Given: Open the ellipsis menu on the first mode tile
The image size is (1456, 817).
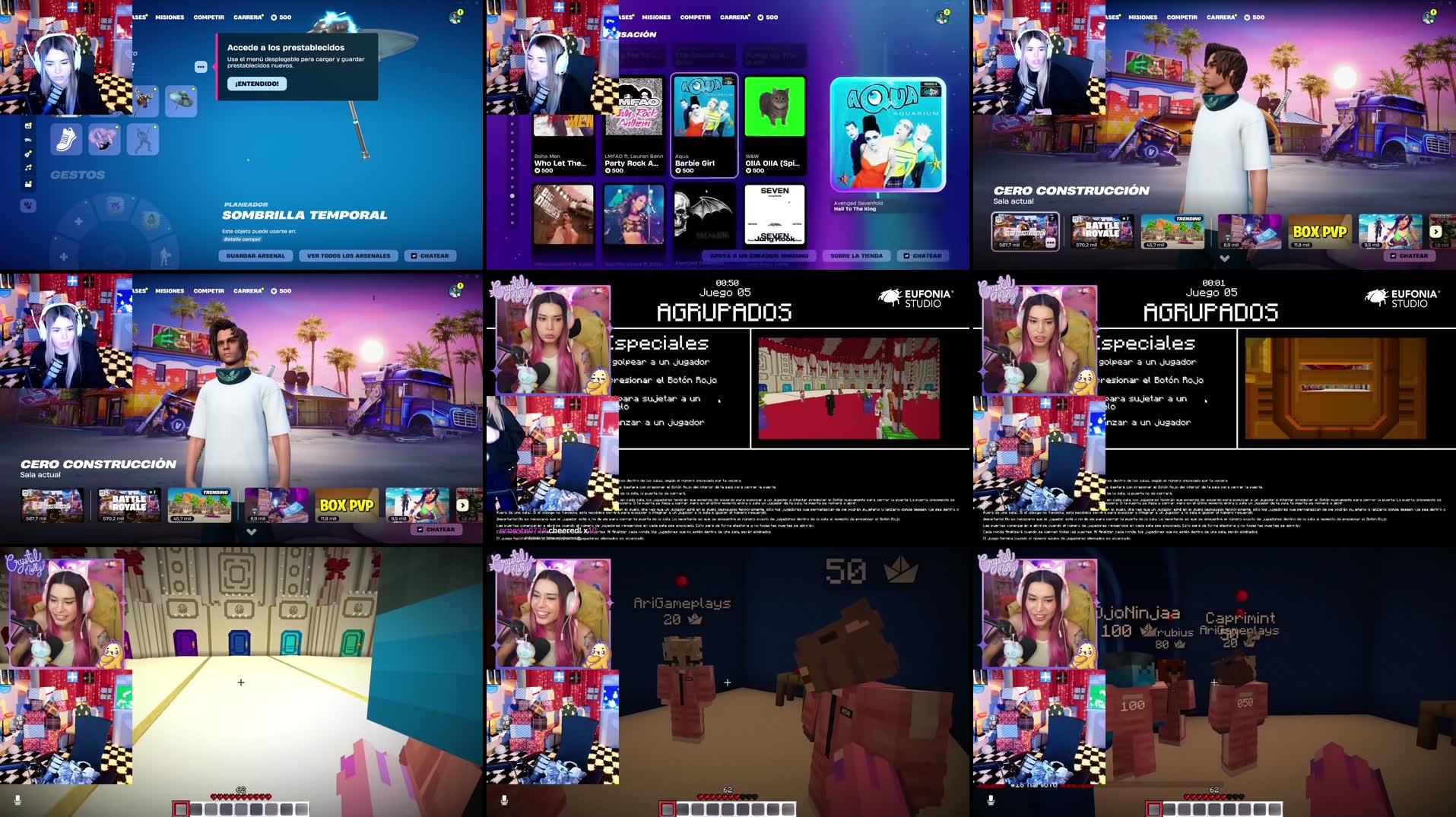Looking at the screenshot, I should [1049, 243].
